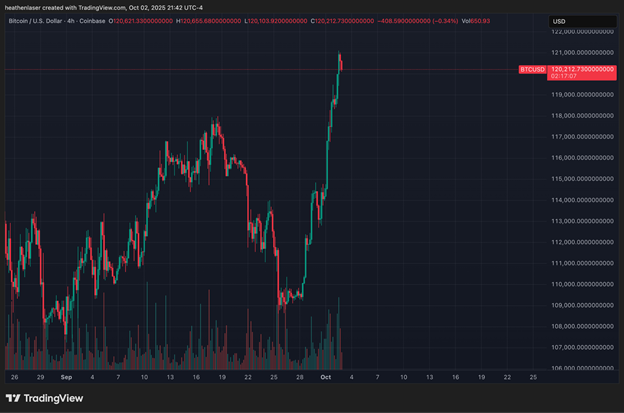Click the 106,000 price axis label
The width and height of the screenshot is (624, 413).
pyautogui.click(x=581, y=368)
